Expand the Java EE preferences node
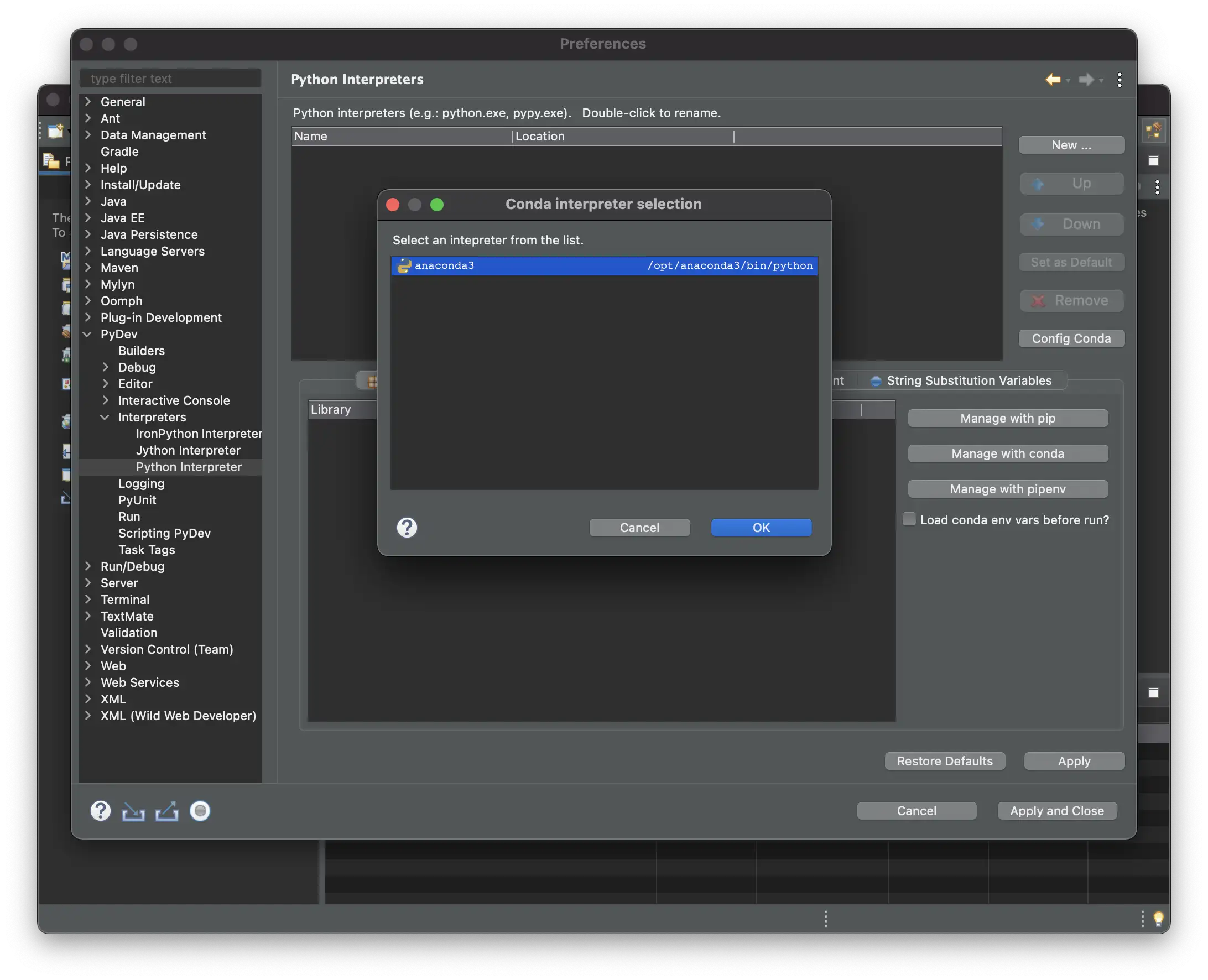1208x980 pixels. (x=87, y=218)
